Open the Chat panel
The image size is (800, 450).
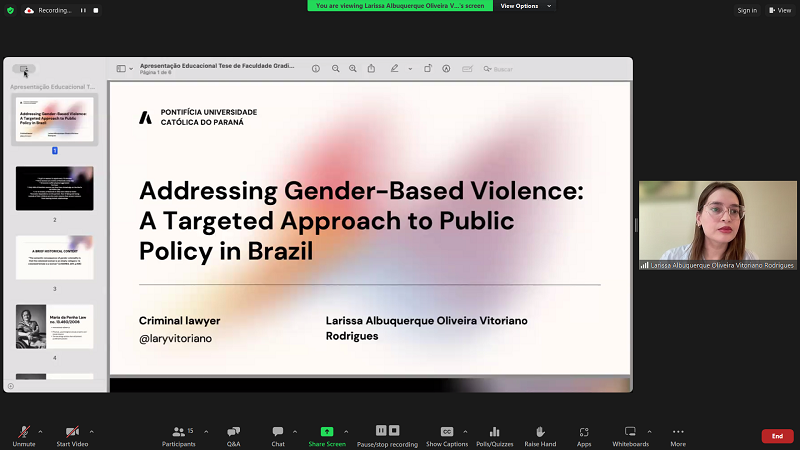[278, 431]
